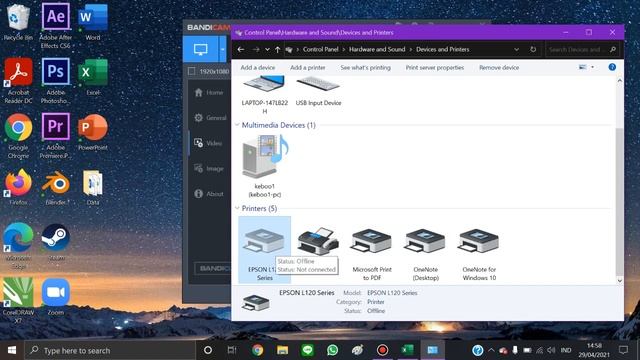This screenshot has width=640, height=360.
Task: Go up one level in Control Panel
Action: (x=278, y=49)
